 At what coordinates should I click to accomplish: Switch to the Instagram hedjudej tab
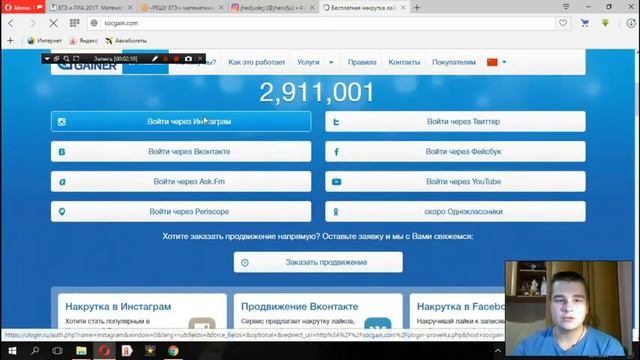pyautogui.click(x=273, y=7)
